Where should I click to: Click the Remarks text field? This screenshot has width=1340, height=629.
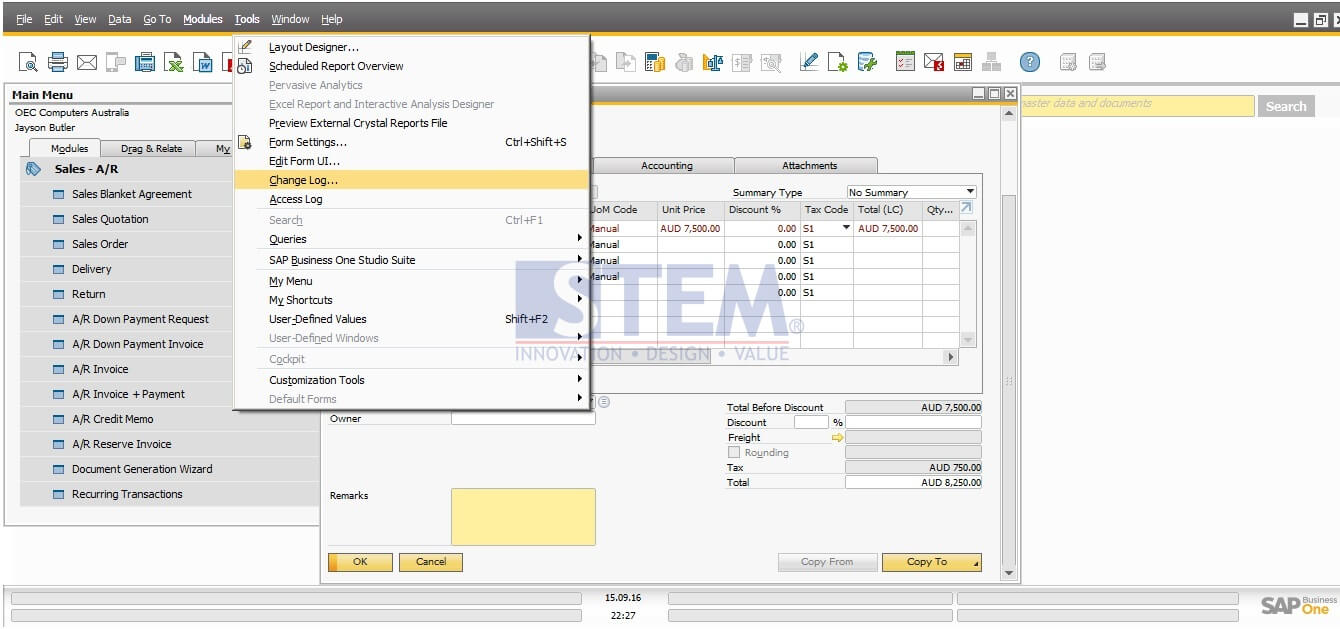[x=523, y=517]
